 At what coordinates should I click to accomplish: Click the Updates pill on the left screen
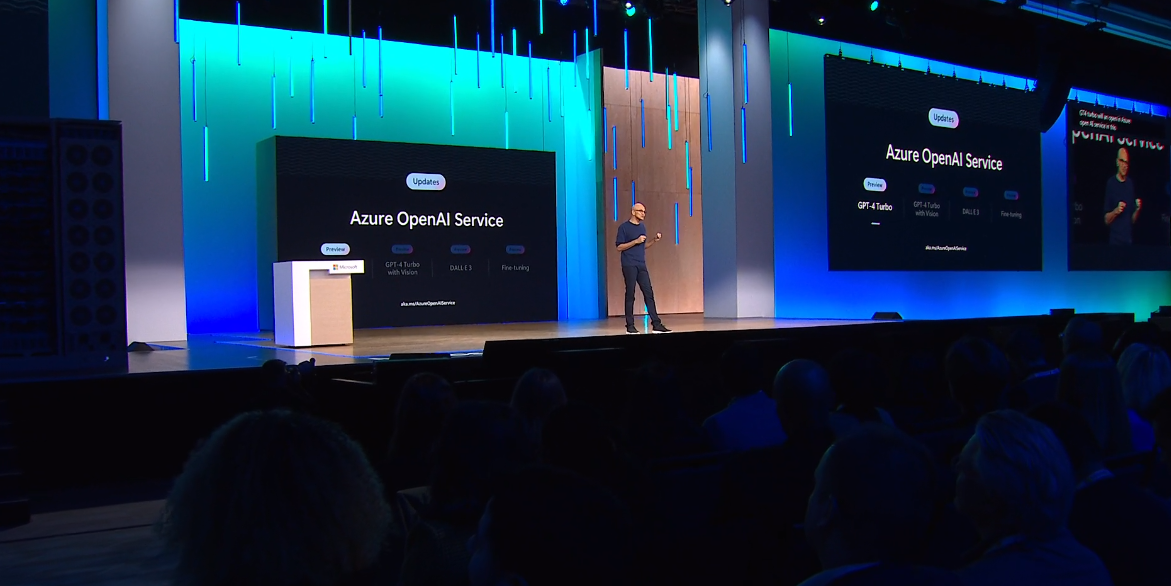coord(426,182)
